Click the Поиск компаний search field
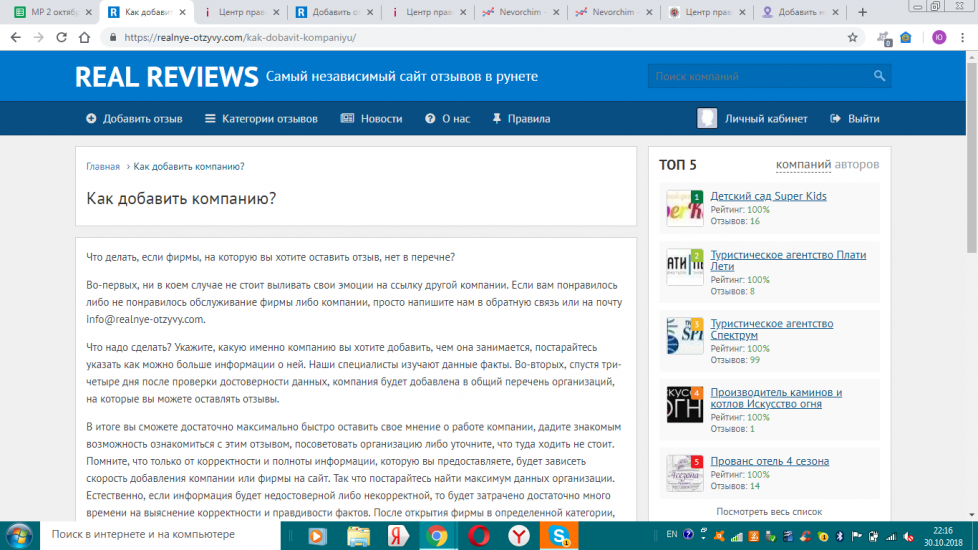978x550 pixels. (x=758, y=76)
